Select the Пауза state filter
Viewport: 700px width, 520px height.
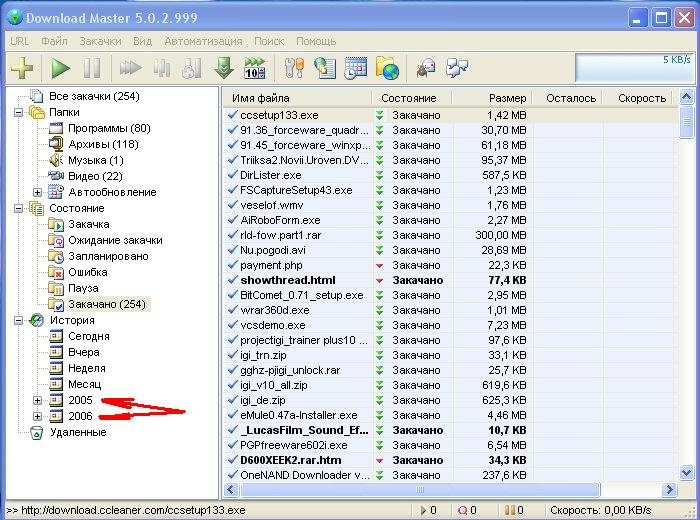(x=83, y=289)
